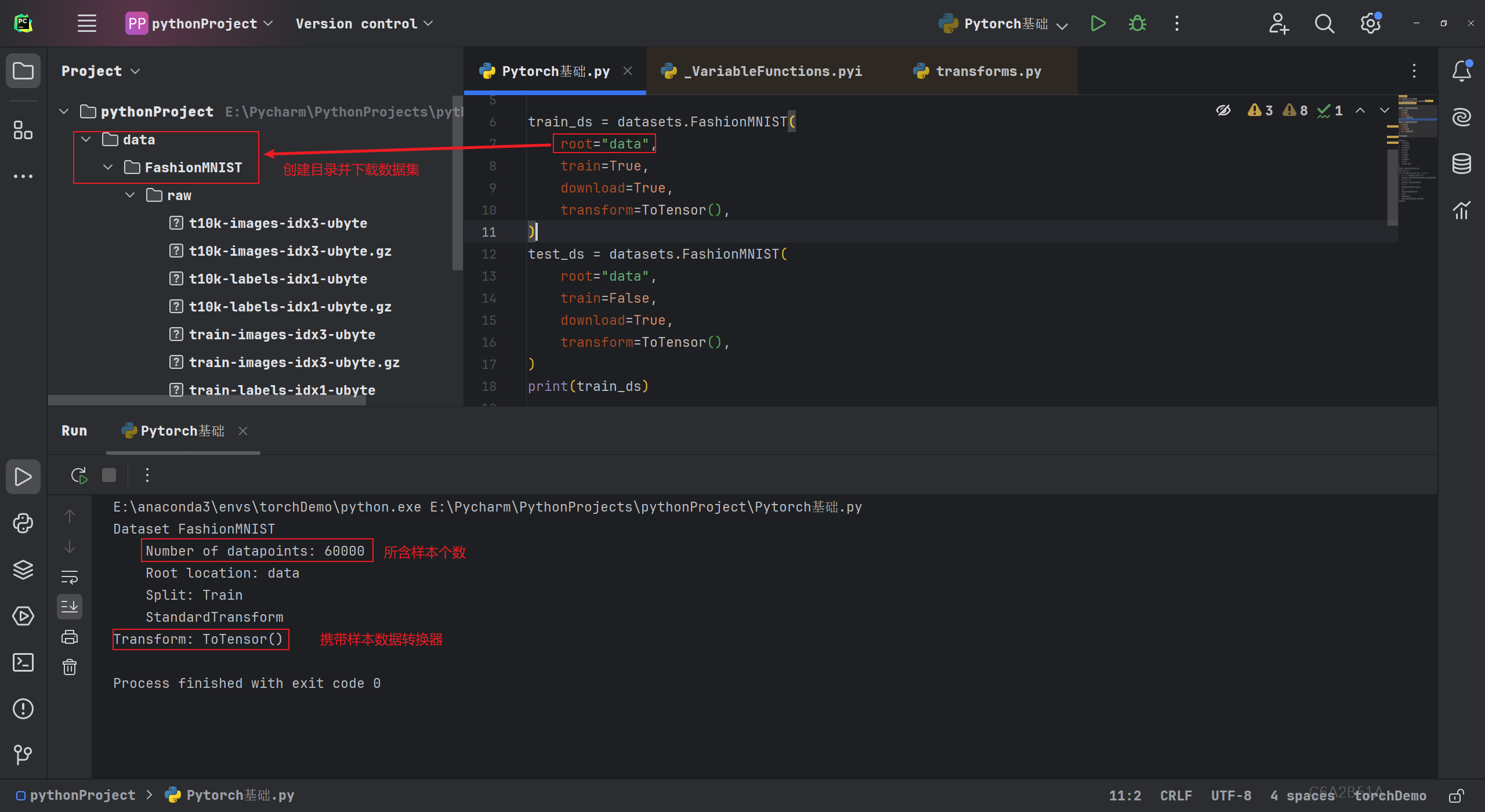Screen dimensions: 1485x812
Task: Select t10k-images-idx3-ubyte.gz file
Action: coord(281,251)
